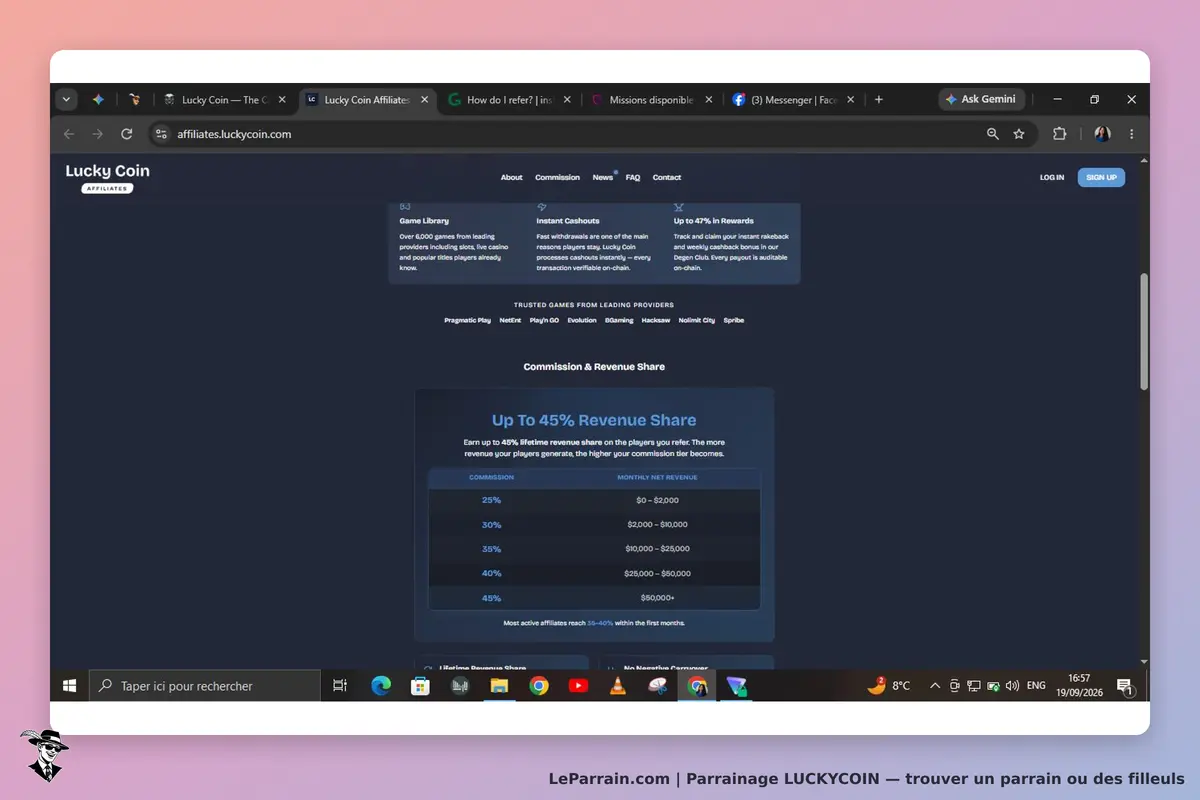Reload the affiliates page
1200x800 pixels.
(x=127, y=134)
